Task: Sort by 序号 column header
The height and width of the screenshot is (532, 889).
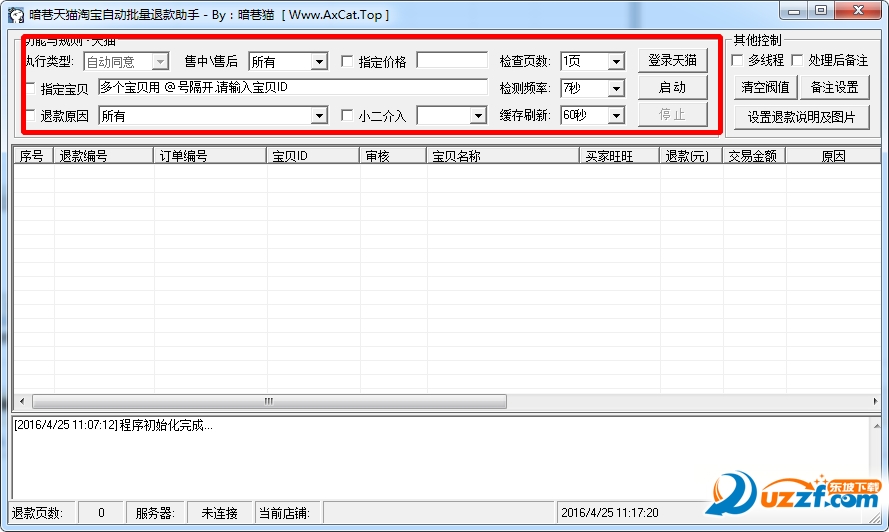Action: [33, 156]
